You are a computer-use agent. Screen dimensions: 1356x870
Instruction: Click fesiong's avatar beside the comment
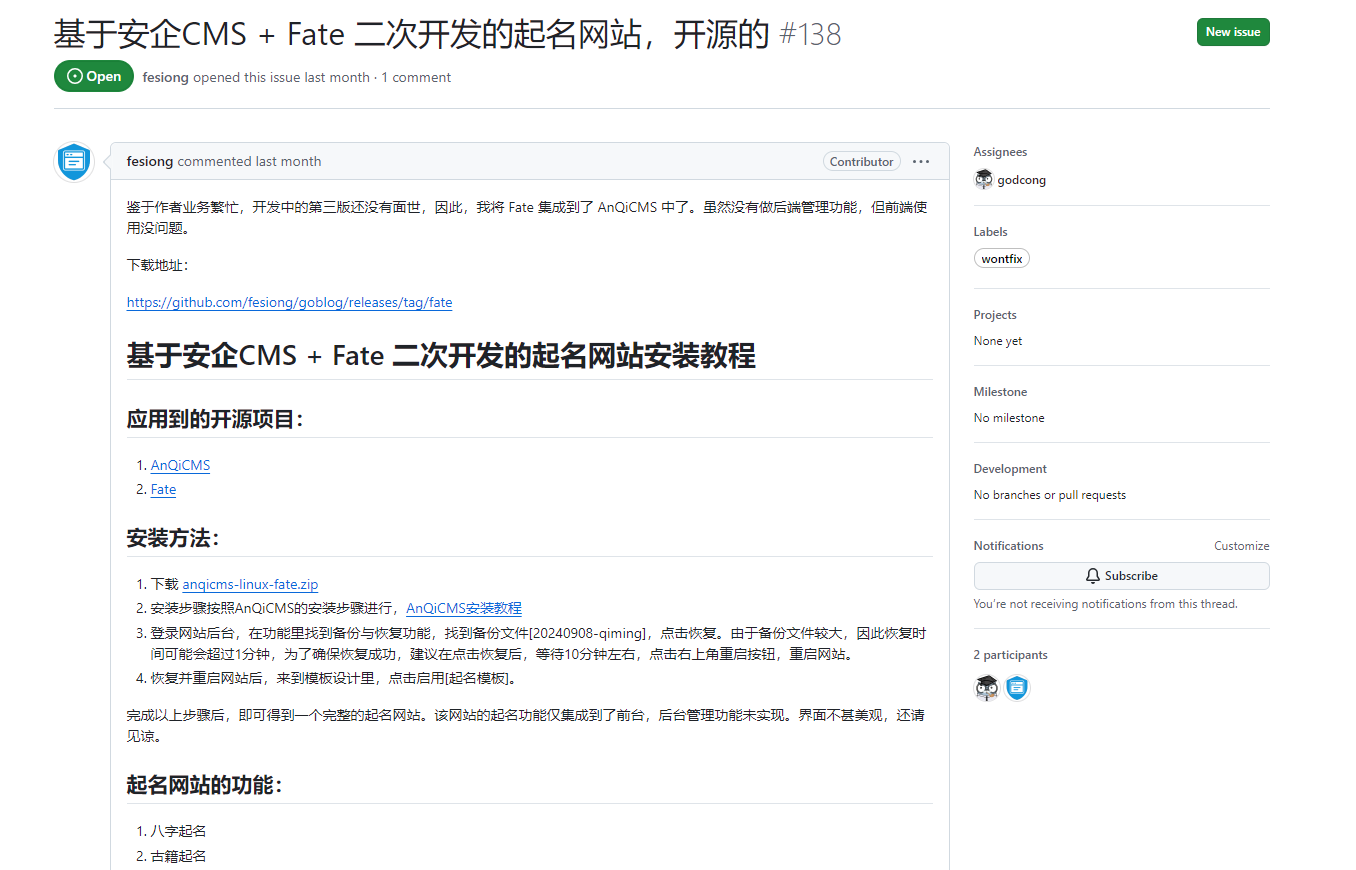click(74, 162)
